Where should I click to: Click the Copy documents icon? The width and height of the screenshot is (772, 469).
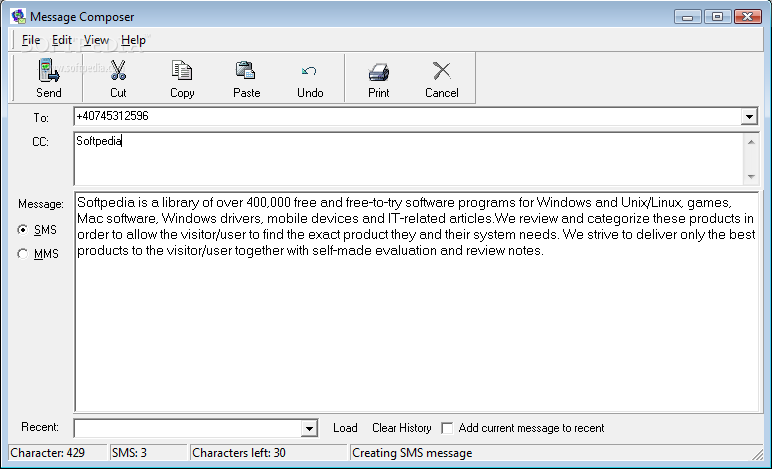[x=182, y=70]
